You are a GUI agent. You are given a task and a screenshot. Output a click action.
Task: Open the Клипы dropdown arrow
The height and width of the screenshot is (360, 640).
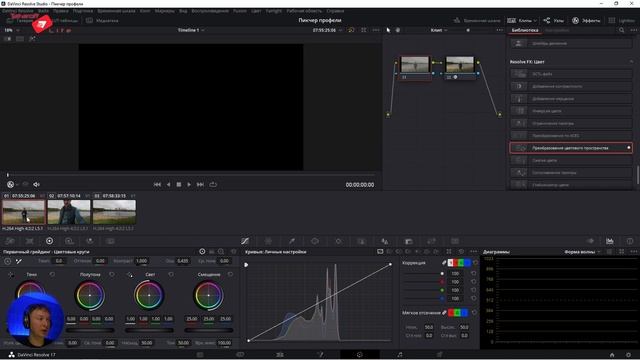coord(535,20)
